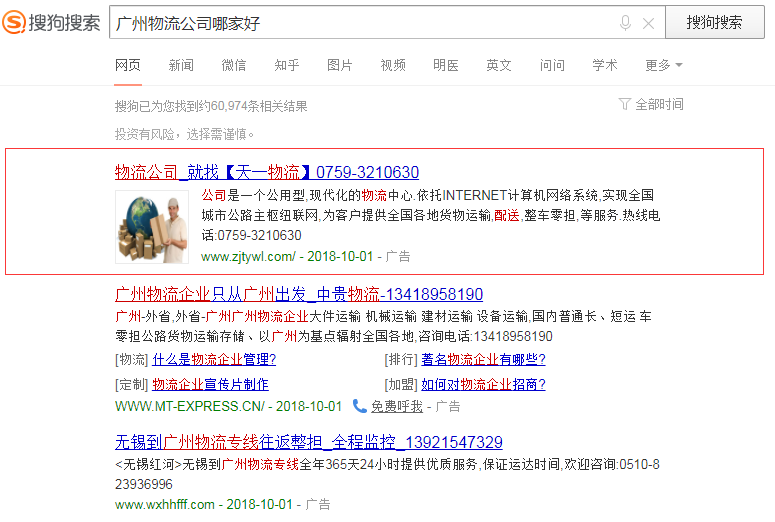The width and height of the screenshot is (775, 522).
Task: Click the 搜狗搜索 search button
Action: point(714,22)
